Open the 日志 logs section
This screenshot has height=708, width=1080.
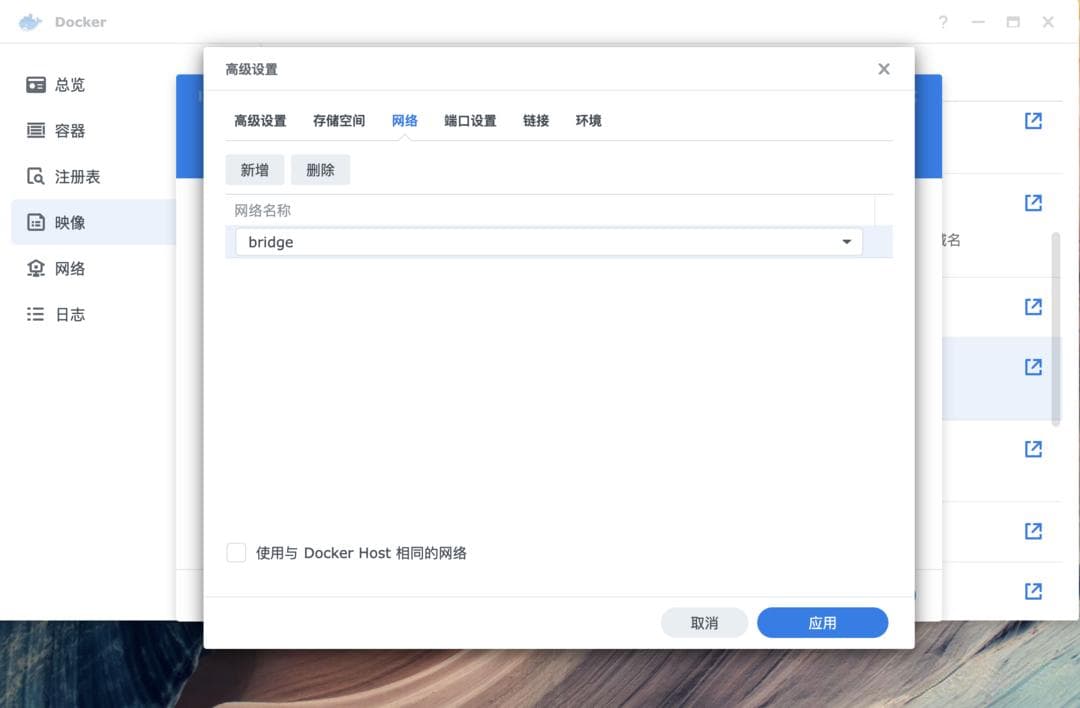[x=93, y=315]
